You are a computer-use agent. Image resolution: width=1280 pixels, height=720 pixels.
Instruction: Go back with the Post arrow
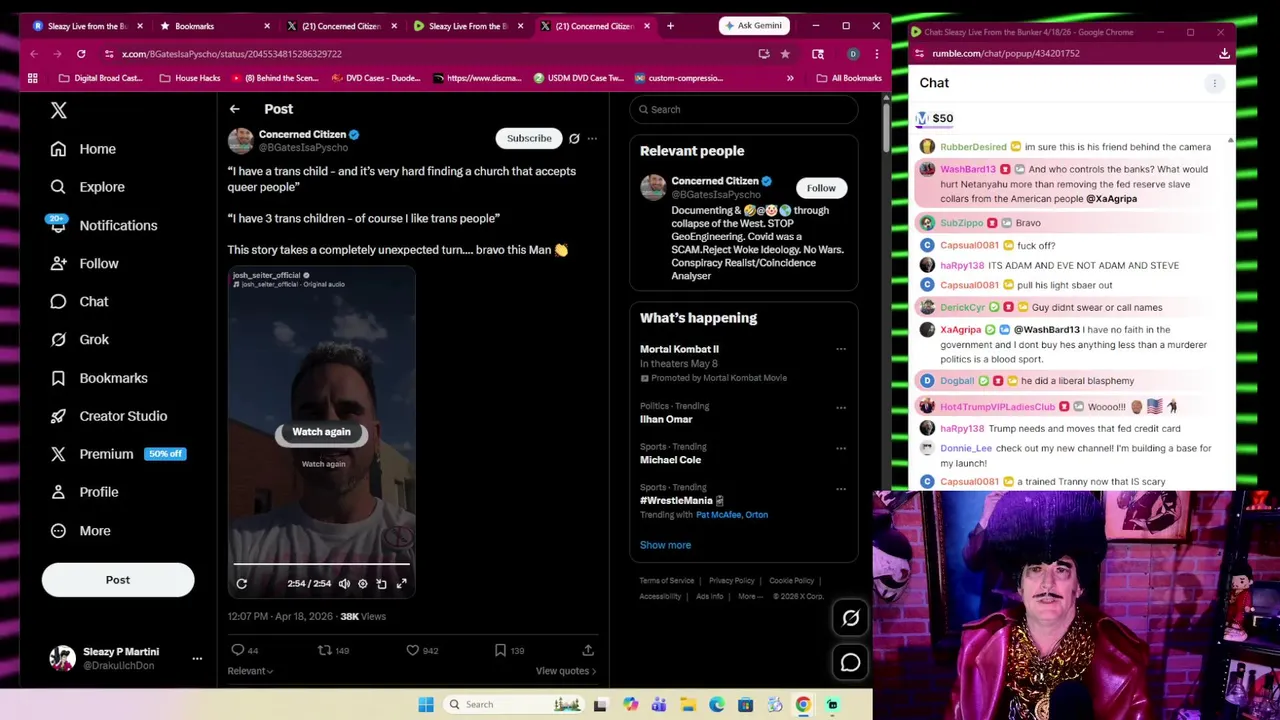[x=234, y=109]
